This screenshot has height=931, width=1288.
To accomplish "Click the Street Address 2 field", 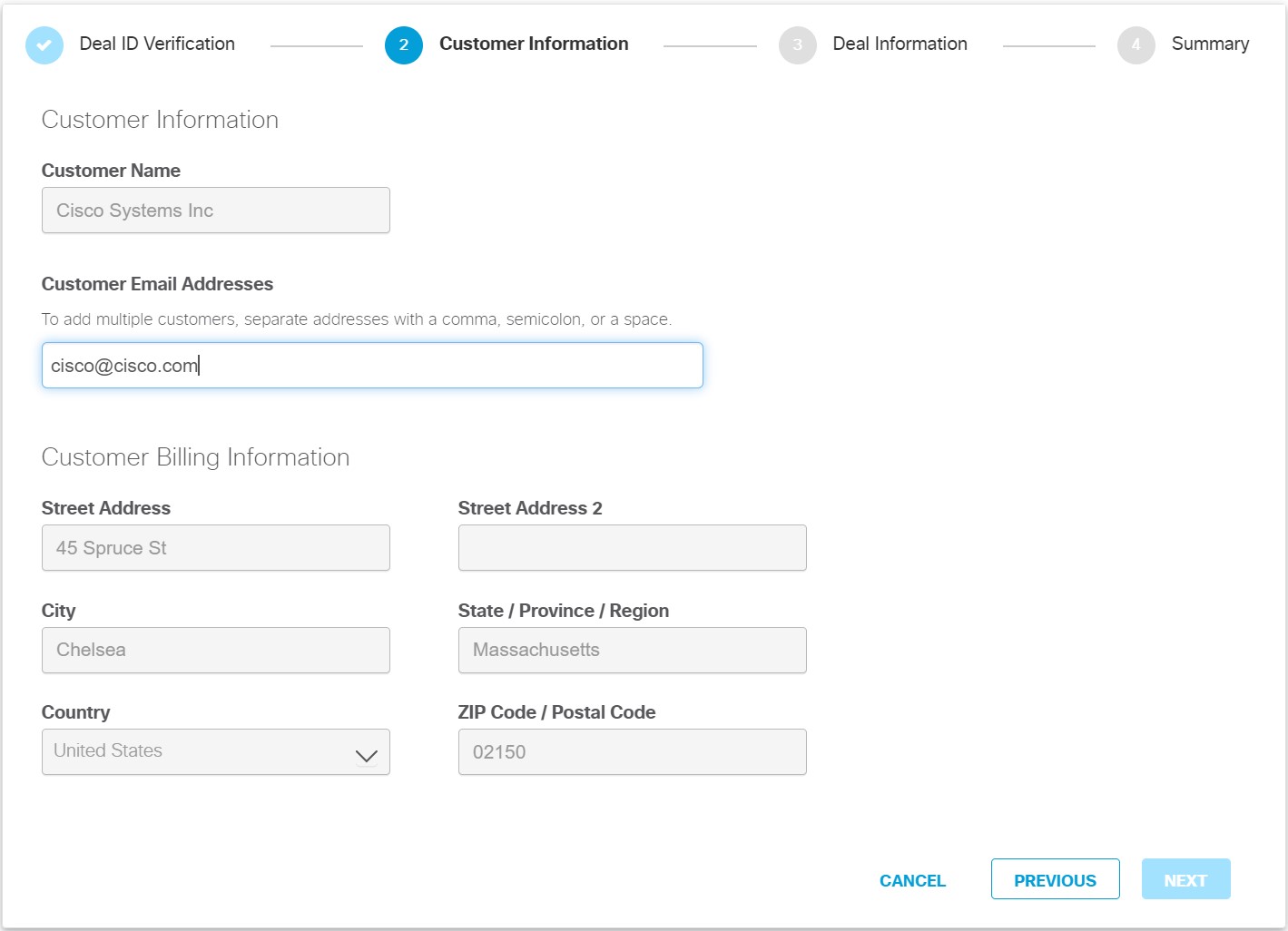I will coord(632,548).
